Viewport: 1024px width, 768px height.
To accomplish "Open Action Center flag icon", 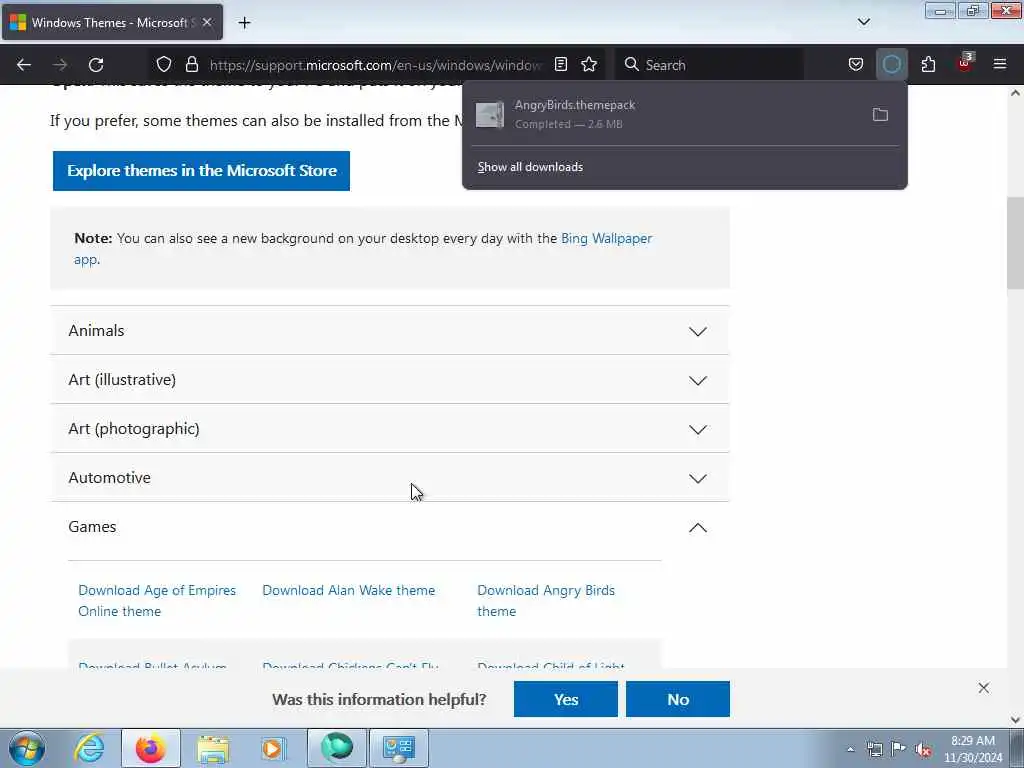I will click(899, 749).
